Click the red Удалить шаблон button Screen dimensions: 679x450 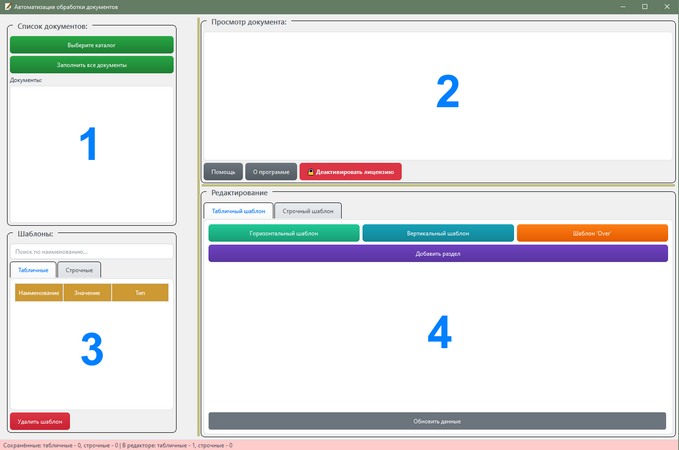40,421
